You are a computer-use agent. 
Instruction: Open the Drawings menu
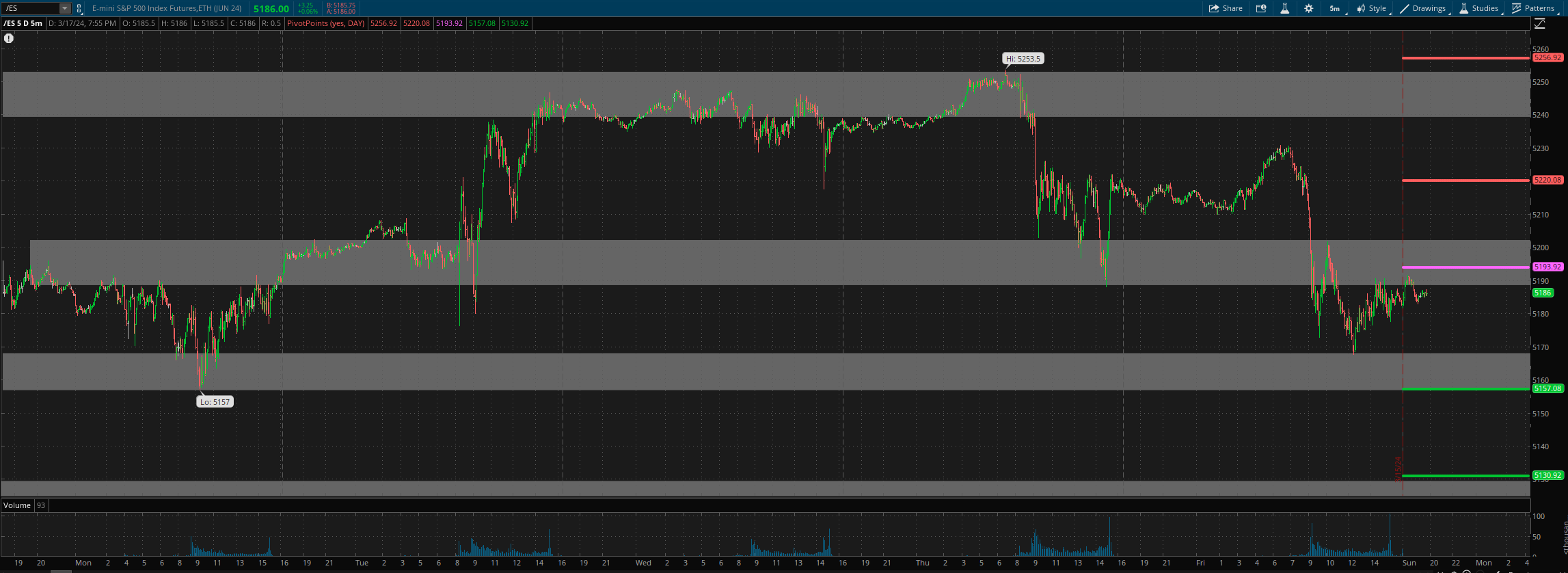1422,8
